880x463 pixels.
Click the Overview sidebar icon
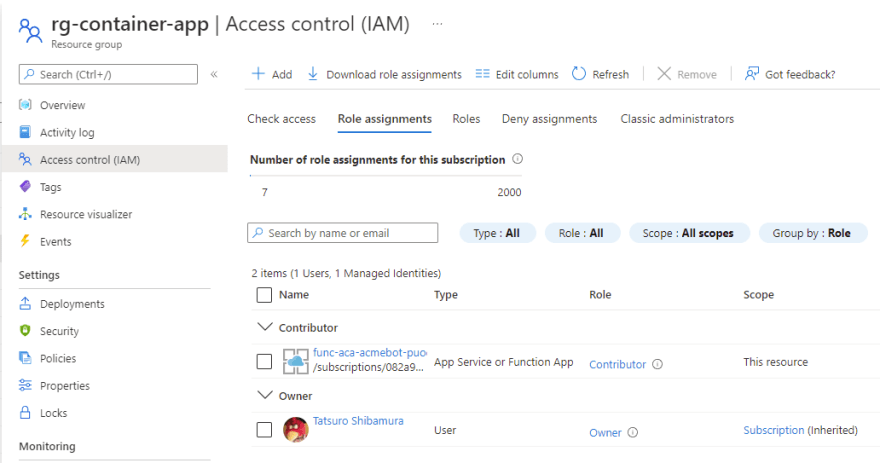25,105
